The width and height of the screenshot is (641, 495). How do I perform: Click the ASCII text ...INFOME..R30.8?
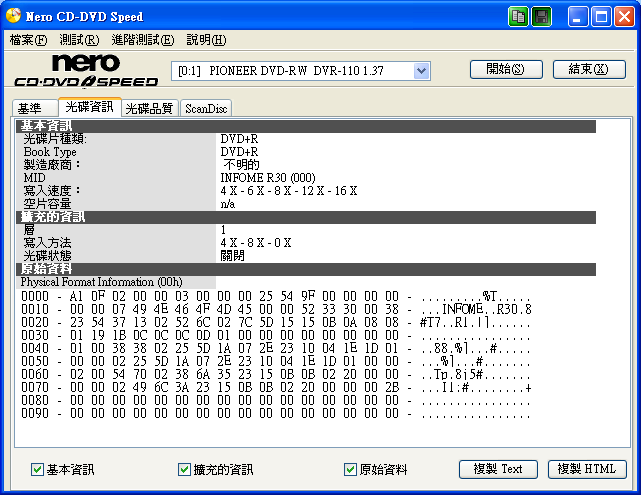click(476, 309)
